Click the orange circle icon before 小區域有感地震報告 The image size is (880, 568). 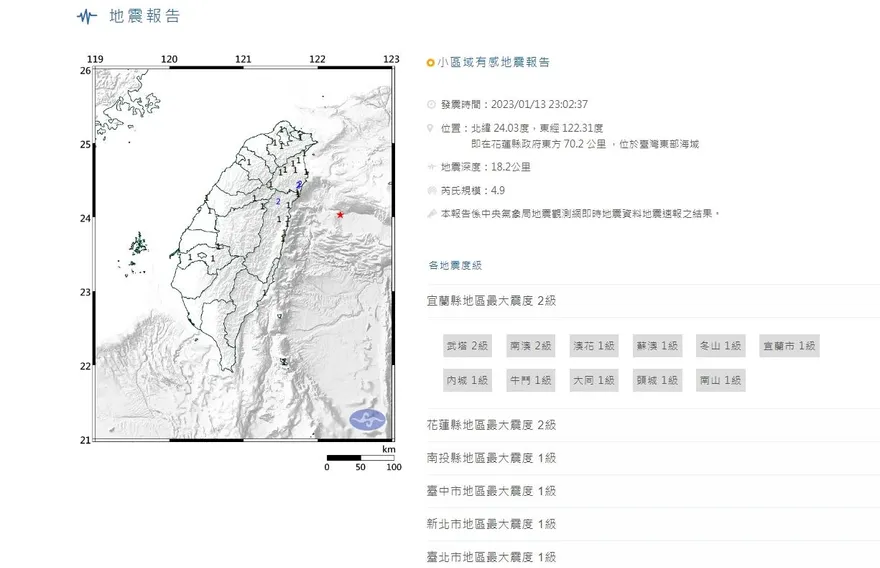tap(430, 63)
